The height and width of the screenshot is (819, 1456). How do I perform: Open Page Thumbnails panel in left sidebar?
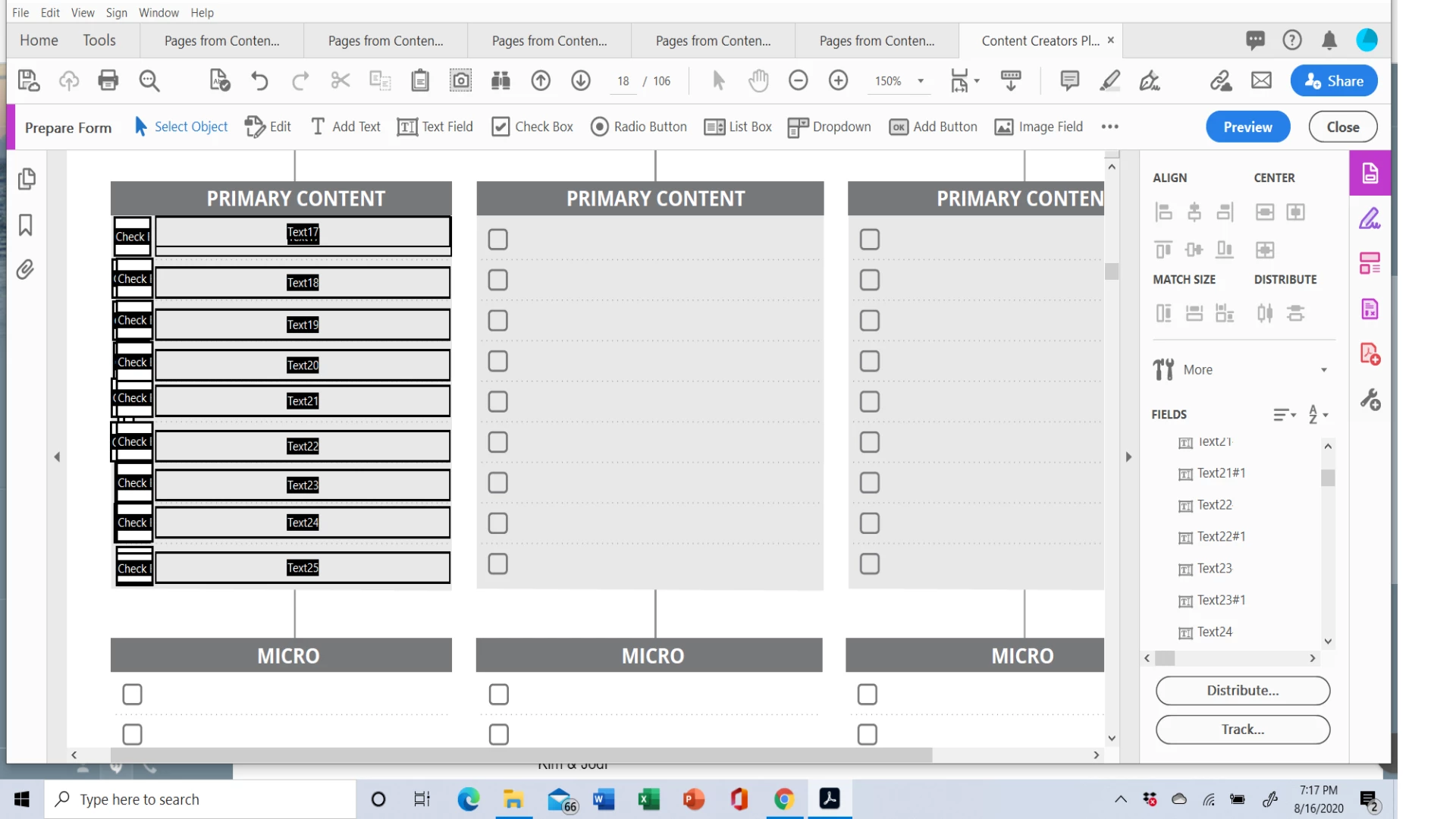click(26, 179)
